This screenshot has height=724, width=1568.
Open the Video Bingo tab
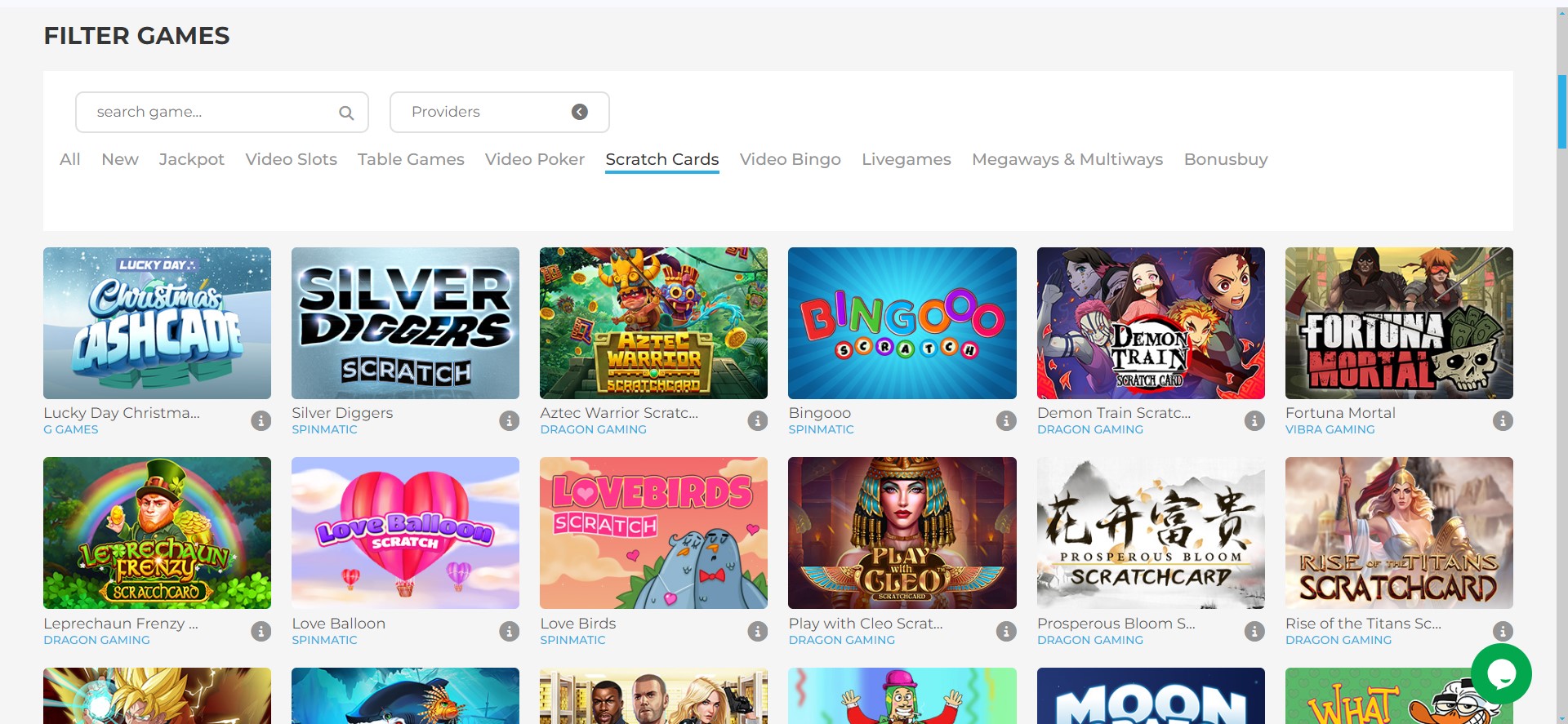[x=791, y=159]
